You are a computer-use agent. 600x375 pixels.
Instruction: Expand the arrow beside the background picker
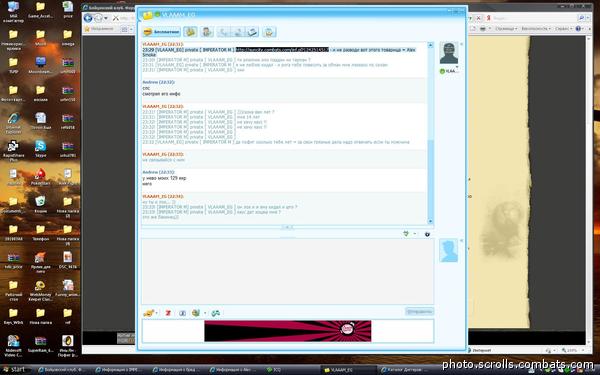pyautogui.click(x=205, y=313)
